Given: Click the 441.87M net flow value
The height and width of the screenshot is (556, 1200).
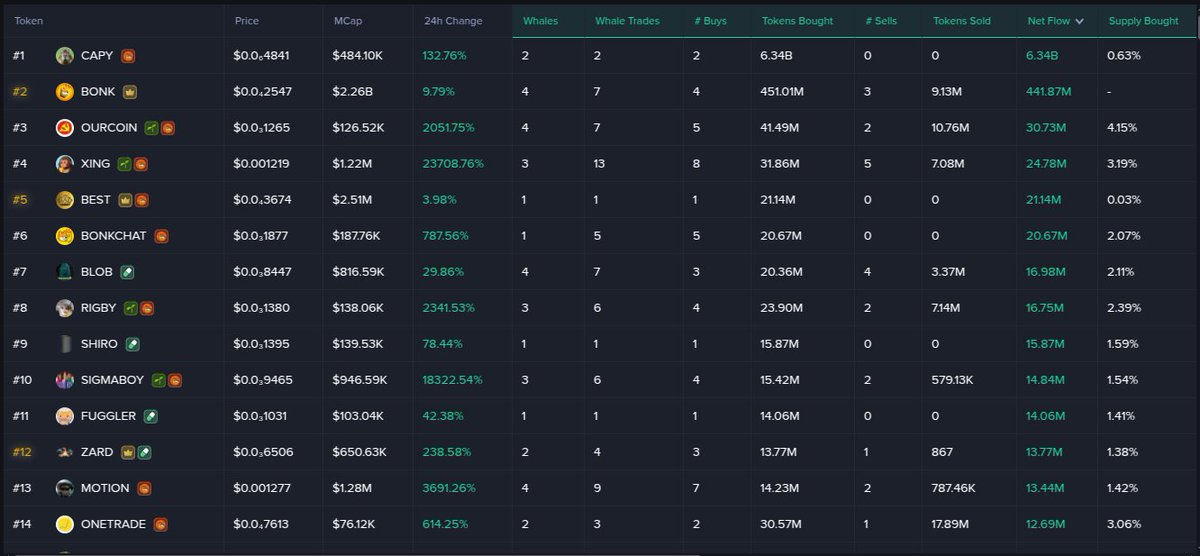Looking at the screenshot, I should (1049, 92).
